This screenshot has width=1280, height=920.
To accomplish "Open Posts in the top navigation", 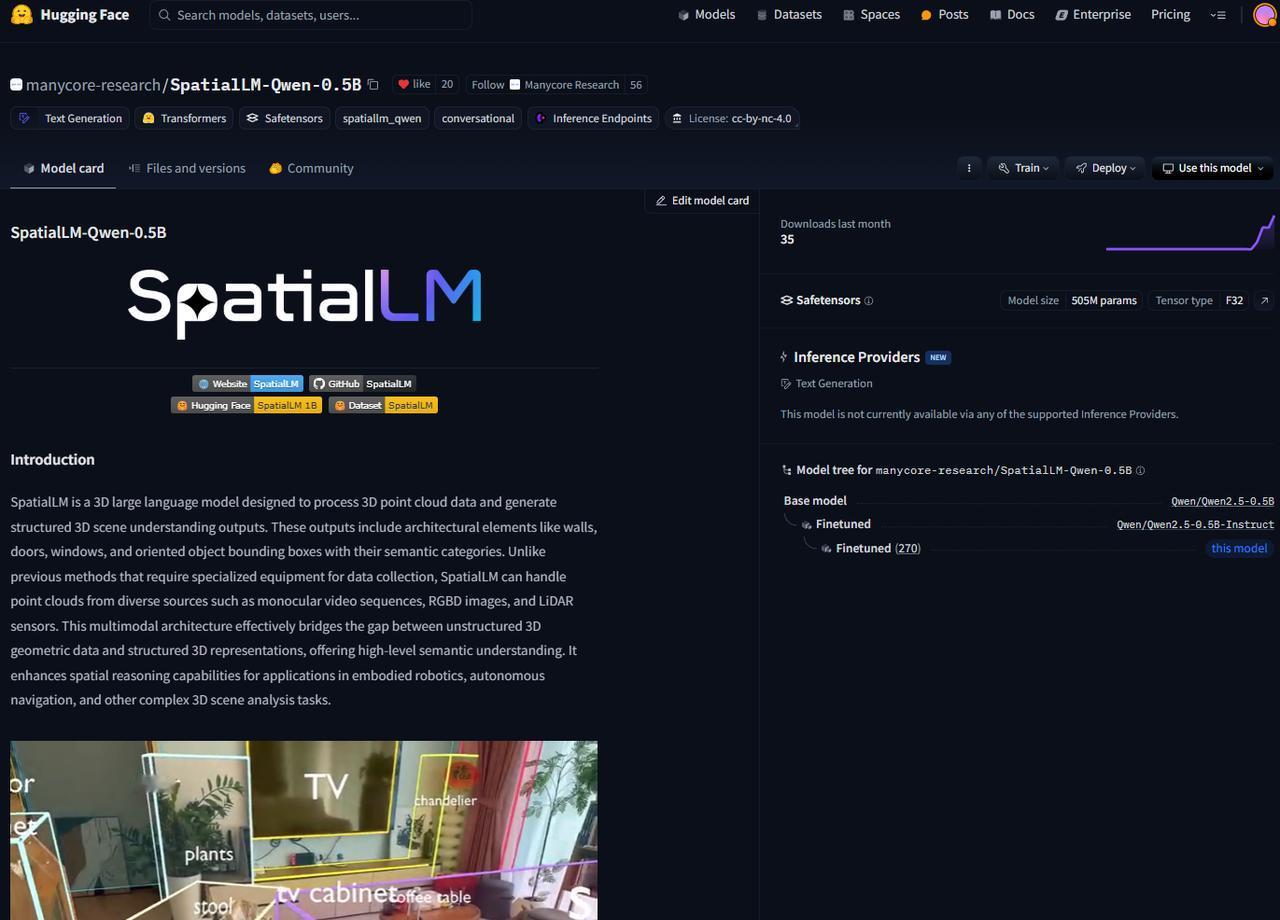I will [944, 15].
